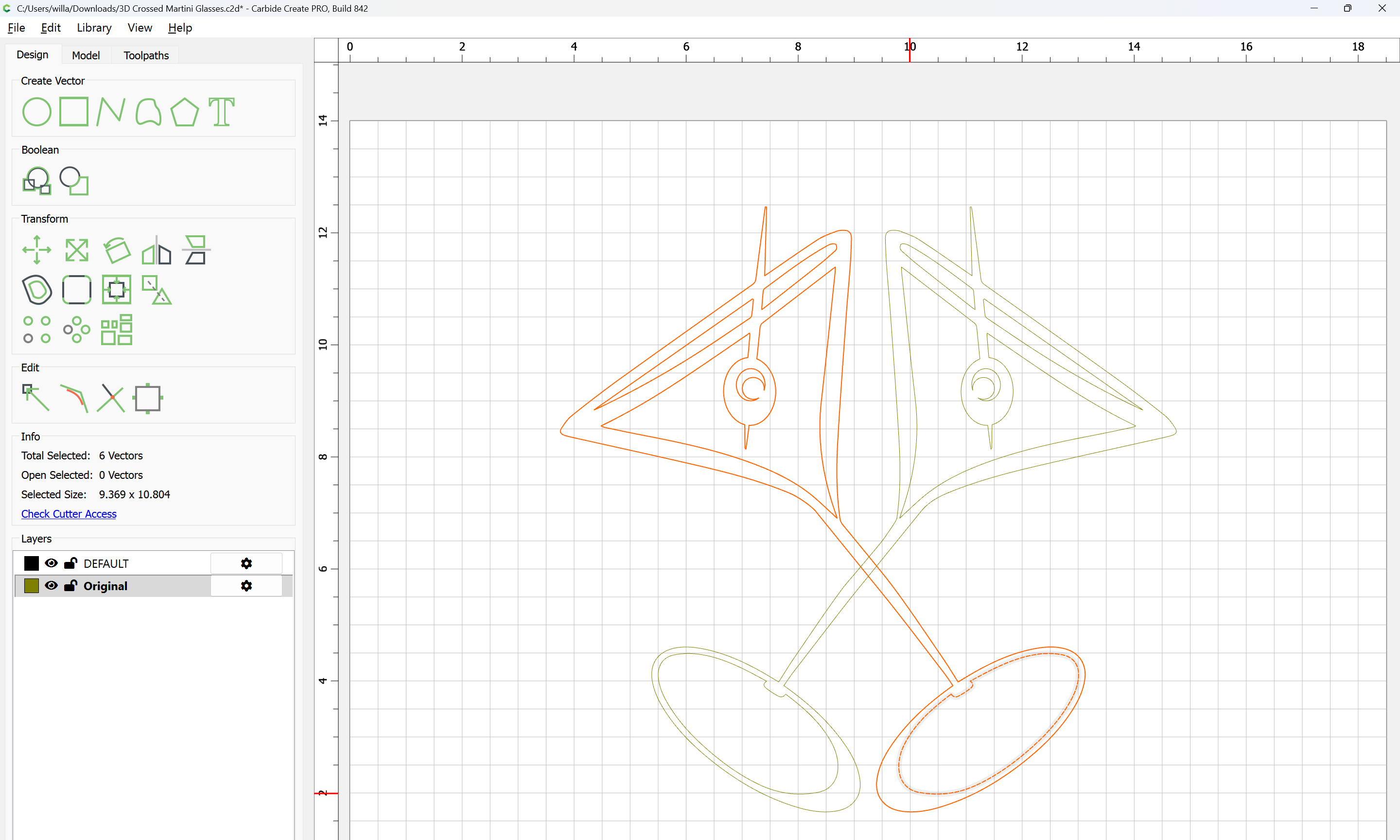Image resolution: width=1400 pixels, height=840 pixels.
Task: Select the Rectangle vector creation tool
Action: click(73, 111)
